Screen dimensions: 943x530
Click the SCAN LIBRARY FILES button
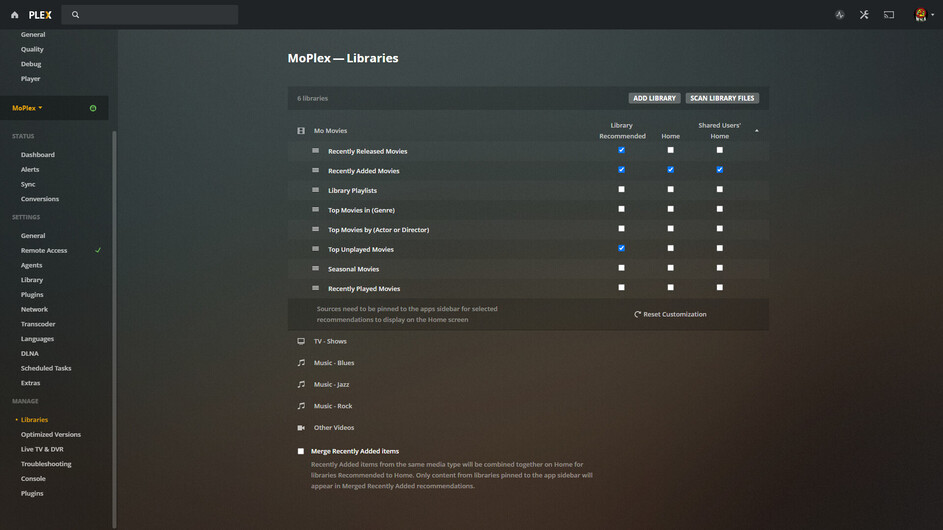722,98
